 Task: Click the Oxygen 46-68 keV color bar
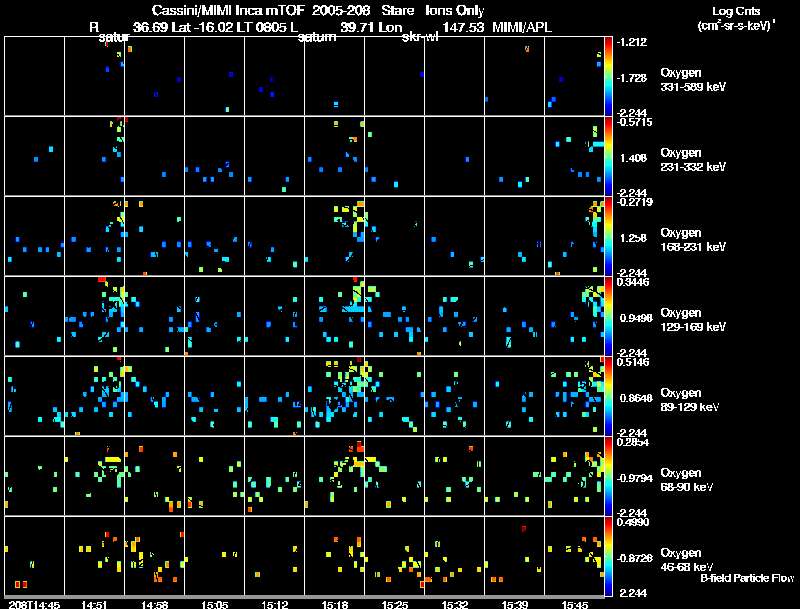(x=608, y=556)
